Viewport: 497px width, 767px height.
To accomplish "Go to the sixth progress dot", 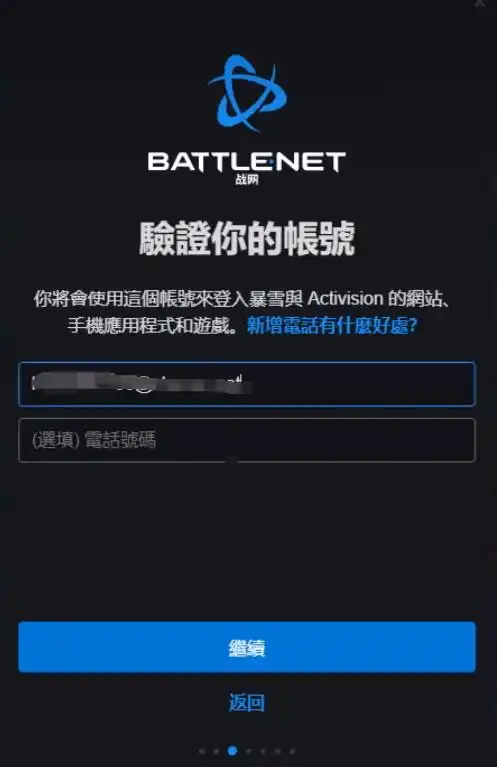I will (278, 750).
